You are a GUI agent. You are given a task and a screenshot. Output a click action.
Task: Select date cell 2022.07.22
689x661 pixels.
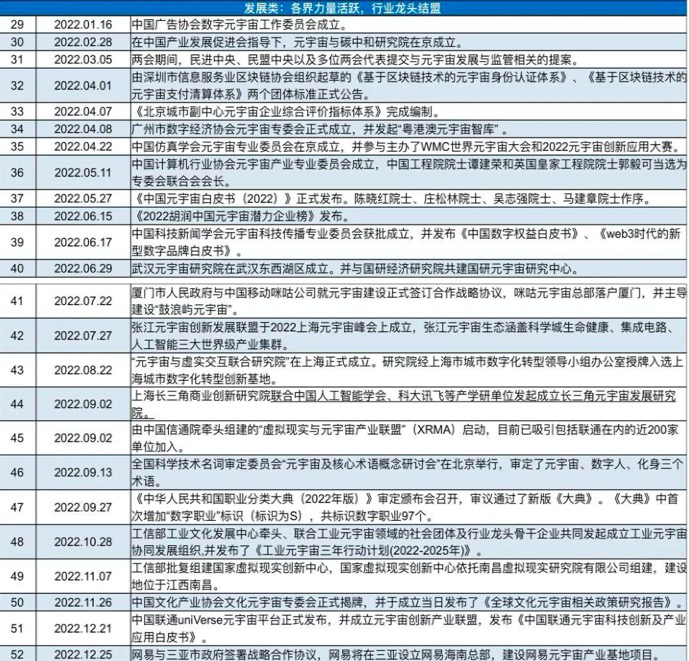[83, 301]
